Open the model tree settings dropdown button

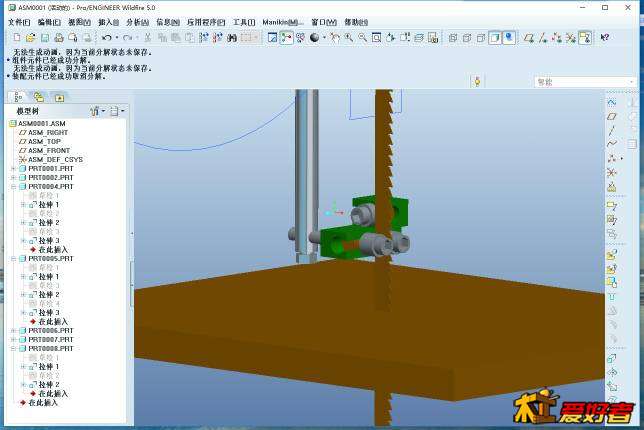pos(97,111)
